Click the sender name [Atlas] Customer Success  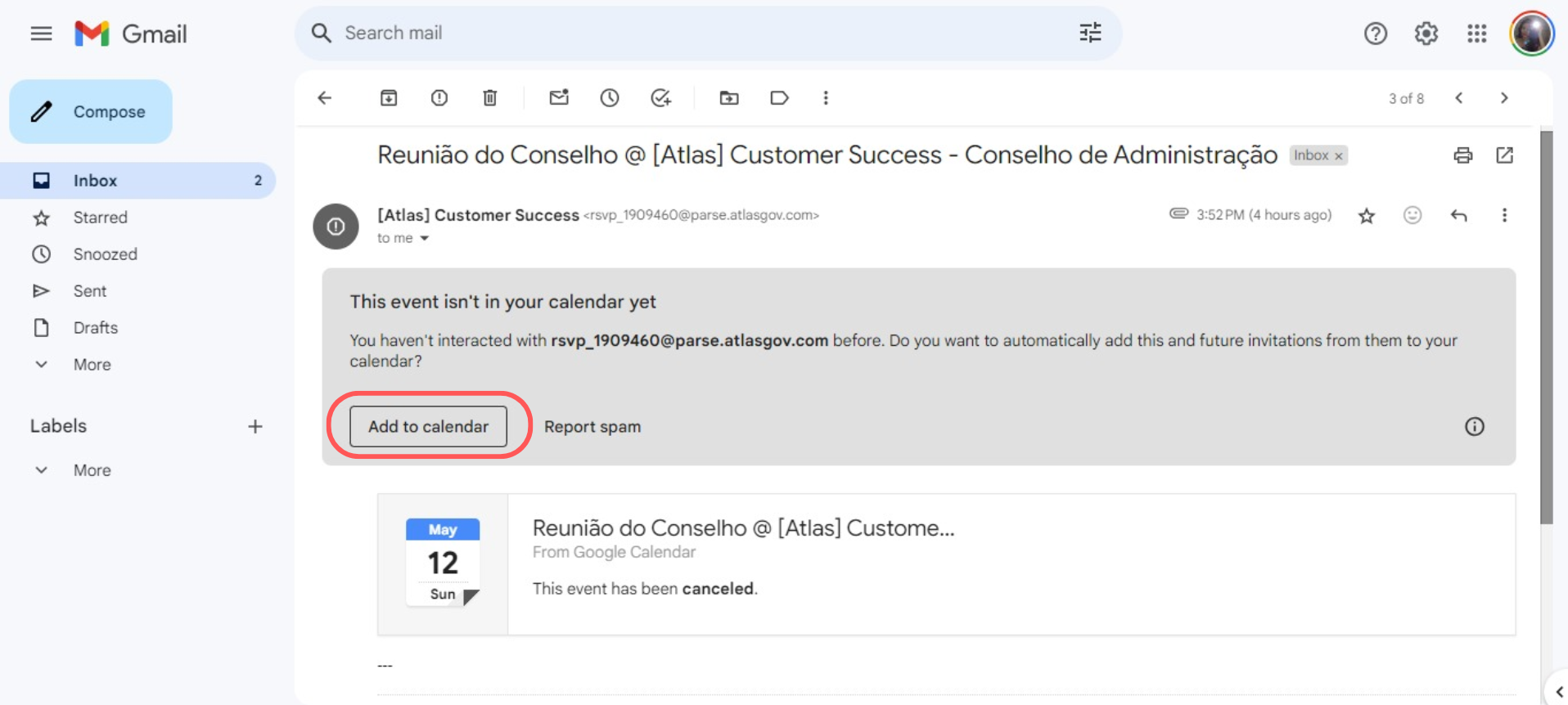pos(478,215)
